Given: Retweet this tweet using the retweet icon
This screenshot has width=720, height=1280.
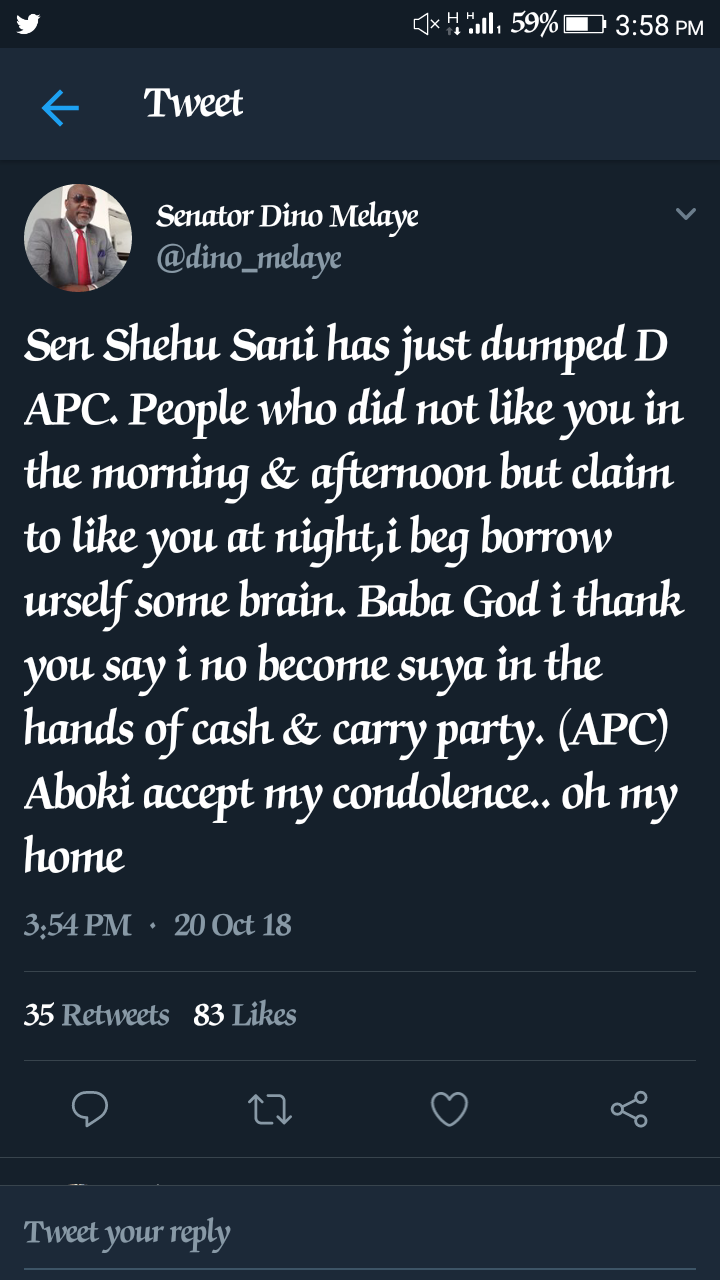Looking at the screenshot, I should 269,1109.
